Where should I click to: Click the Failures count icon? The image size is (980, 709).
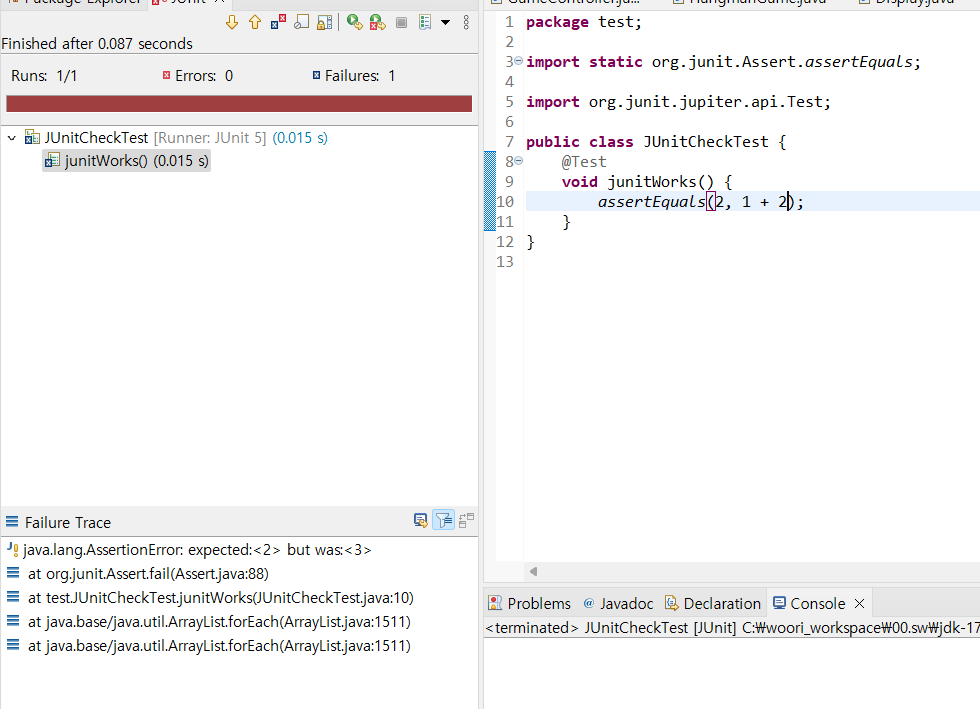click(316, 76)
